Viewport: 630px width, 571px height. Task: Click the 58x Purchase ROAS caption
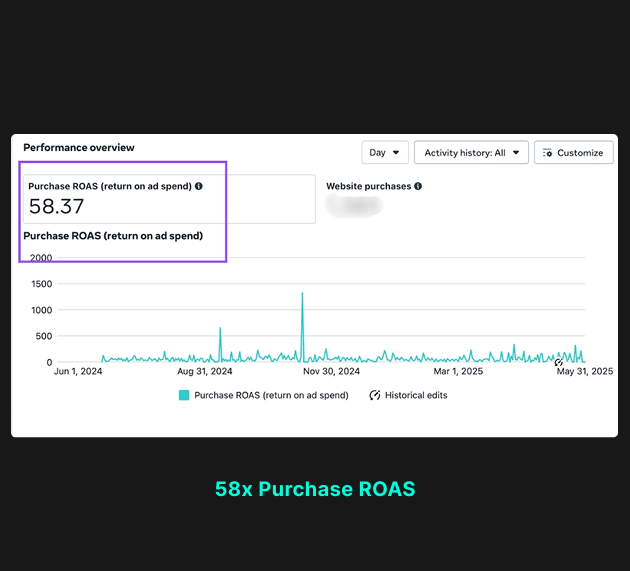pos(314,489)
